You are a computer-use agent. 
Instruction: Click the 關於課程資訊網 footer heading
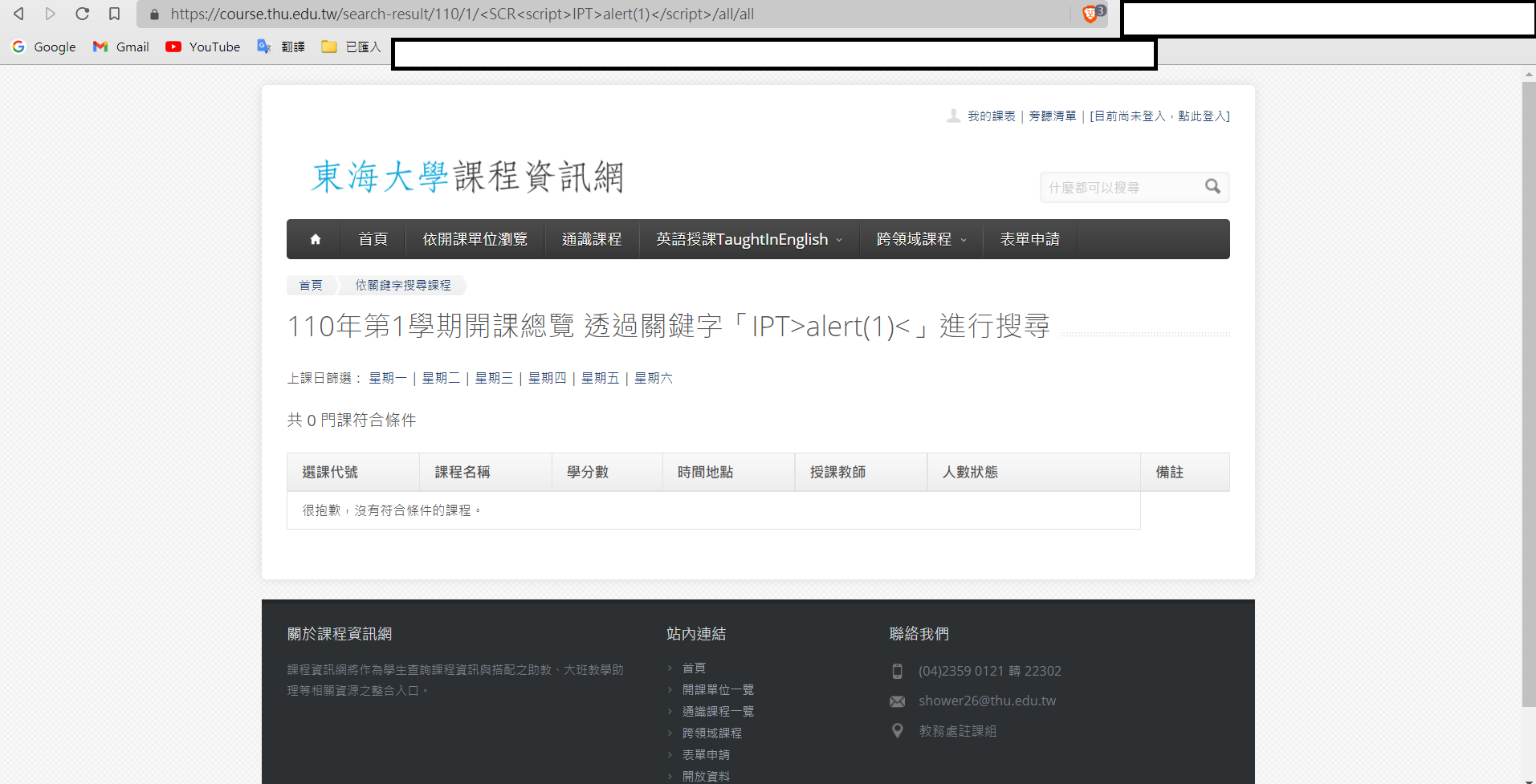[340, 634]
